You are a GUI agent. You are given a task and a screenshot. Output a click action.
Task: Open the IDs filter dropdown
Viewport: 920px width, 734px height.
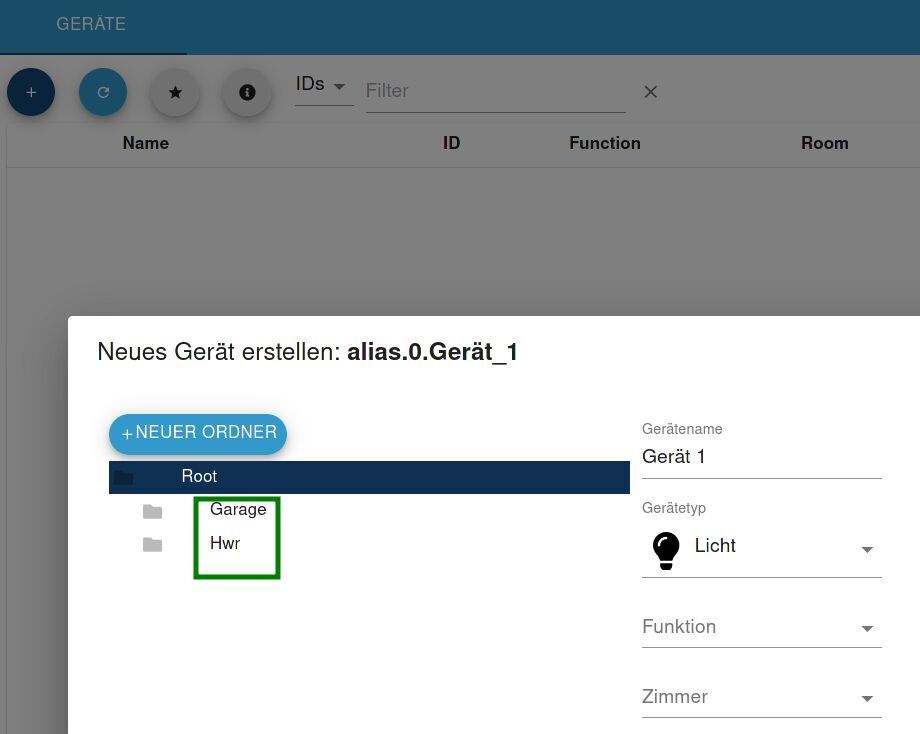[x=323, y=86]
